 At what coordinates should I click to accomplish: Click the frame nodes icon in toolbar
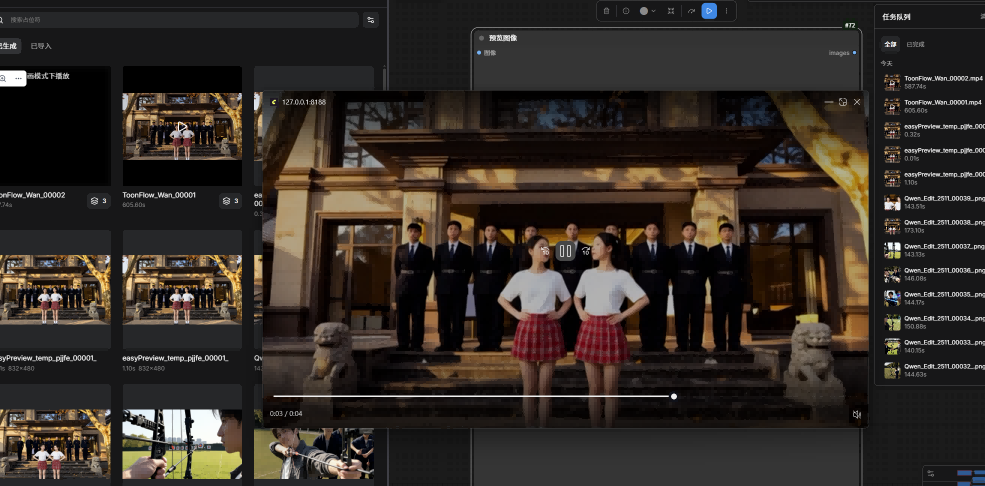coord(671,11)
